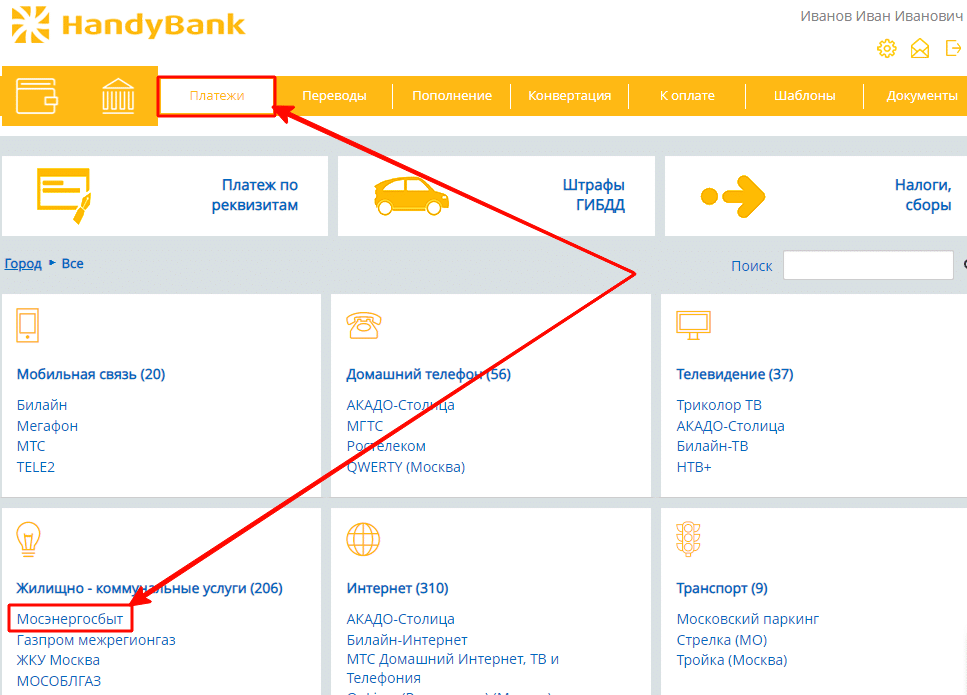Switch to the Платежи tab

pyautogui.click(x=216, y=96)
